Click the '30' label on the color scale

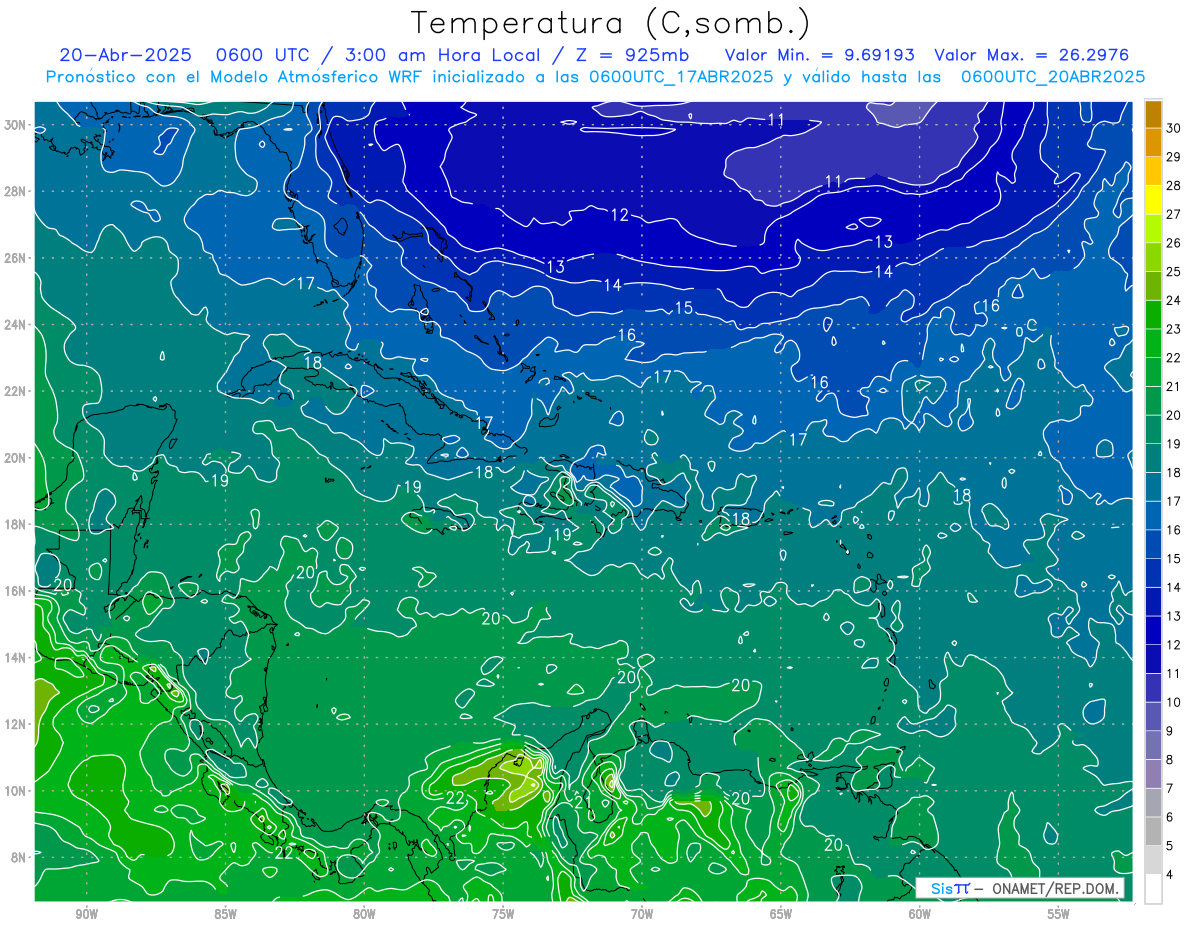click(x=1173, y=128)
